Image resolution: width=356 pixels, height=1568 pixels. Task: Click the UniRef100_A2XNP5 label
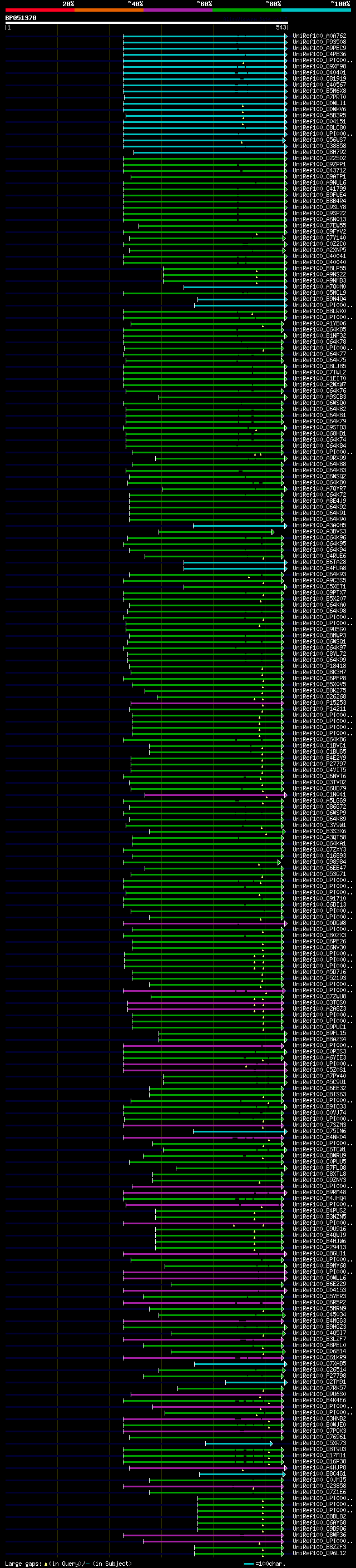point(319,250)
